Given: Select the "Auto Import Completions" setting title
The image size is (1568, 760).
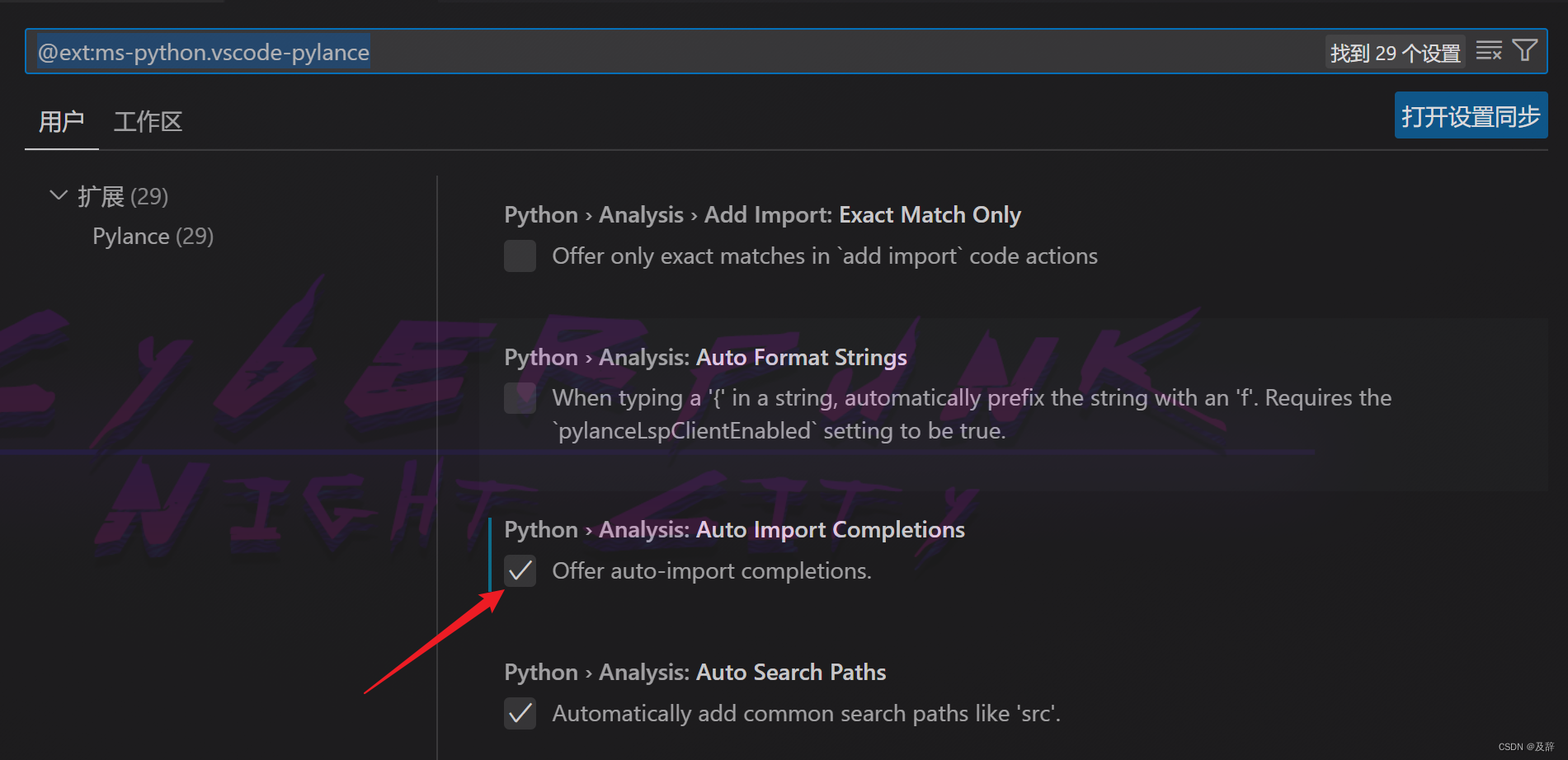Looking at the screenshot, I should click(x=830, y=529).
